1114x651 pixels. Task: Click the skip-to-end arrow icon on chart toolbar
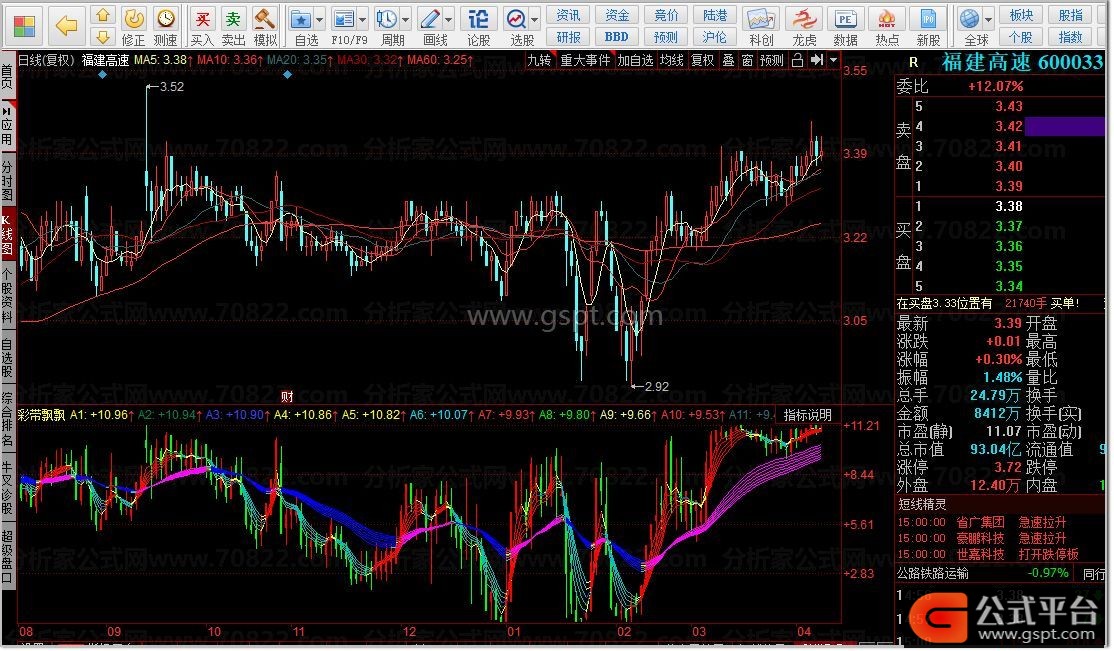817,60
